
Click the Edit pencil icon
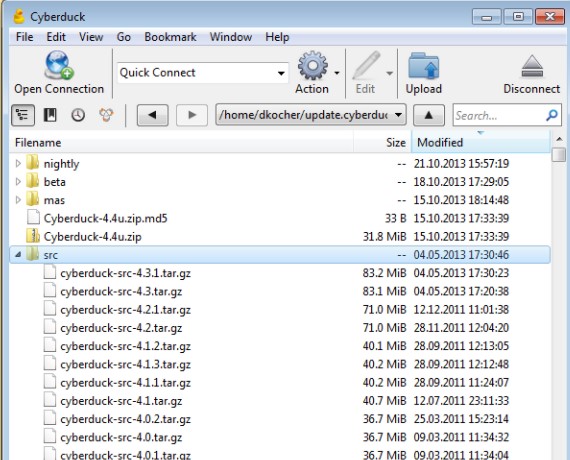click(366, 65)
